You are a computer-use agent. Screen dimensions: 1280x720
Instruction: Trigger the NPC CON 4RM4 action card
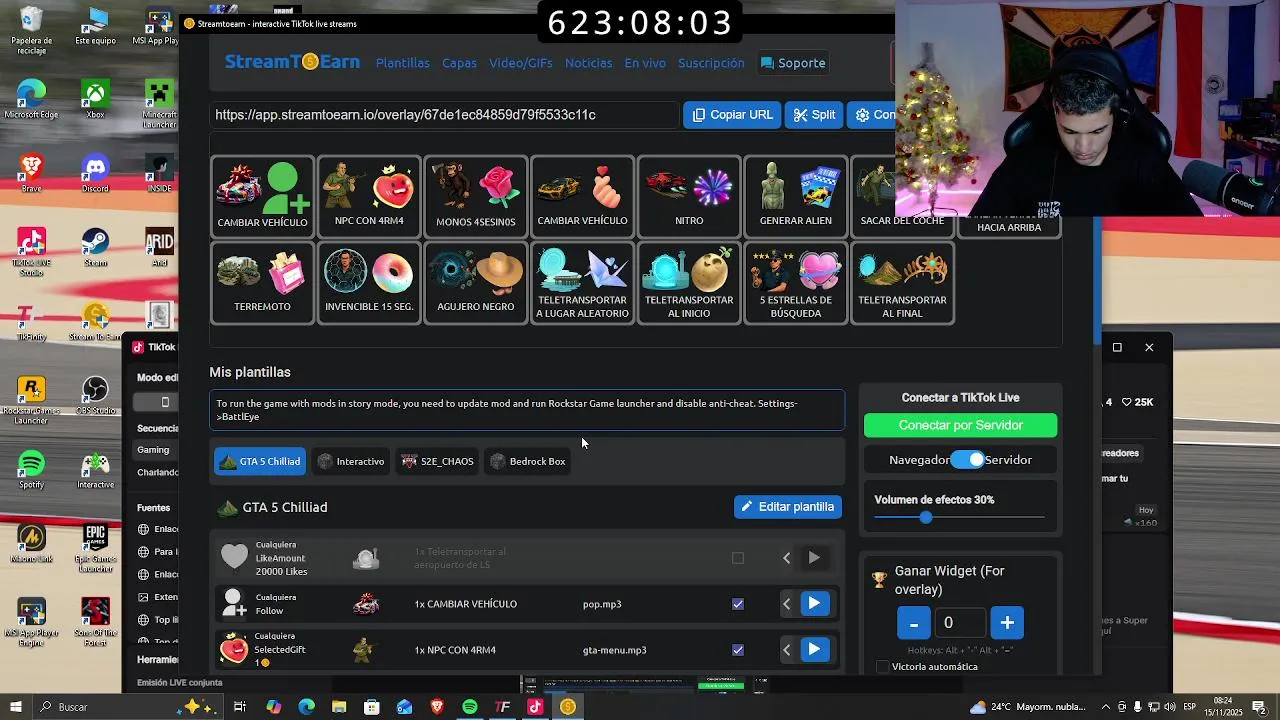coord(369,196)
